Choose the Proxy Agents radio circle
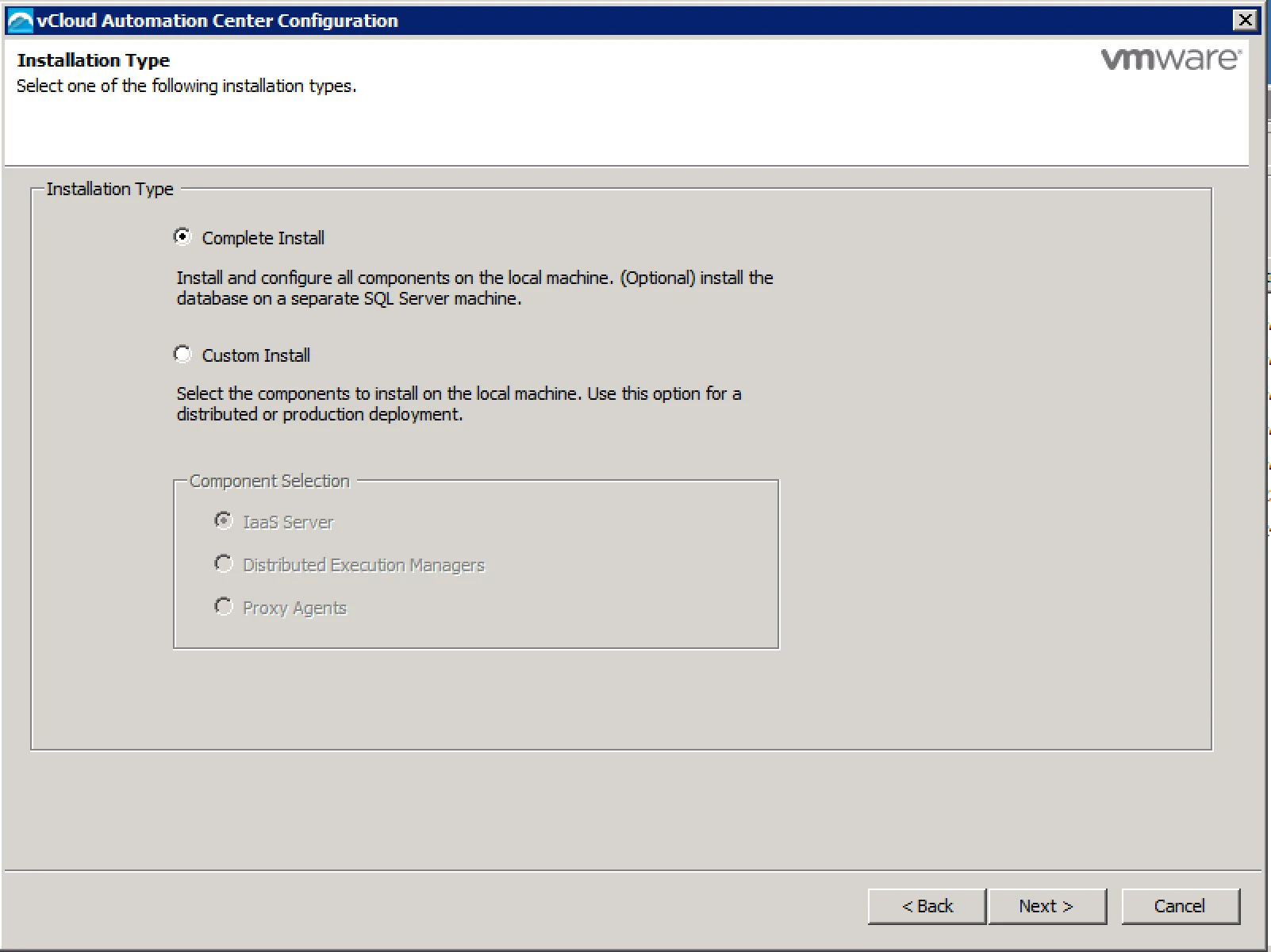The width and height of the screenshot is (1271, 952). click(224, 607)
